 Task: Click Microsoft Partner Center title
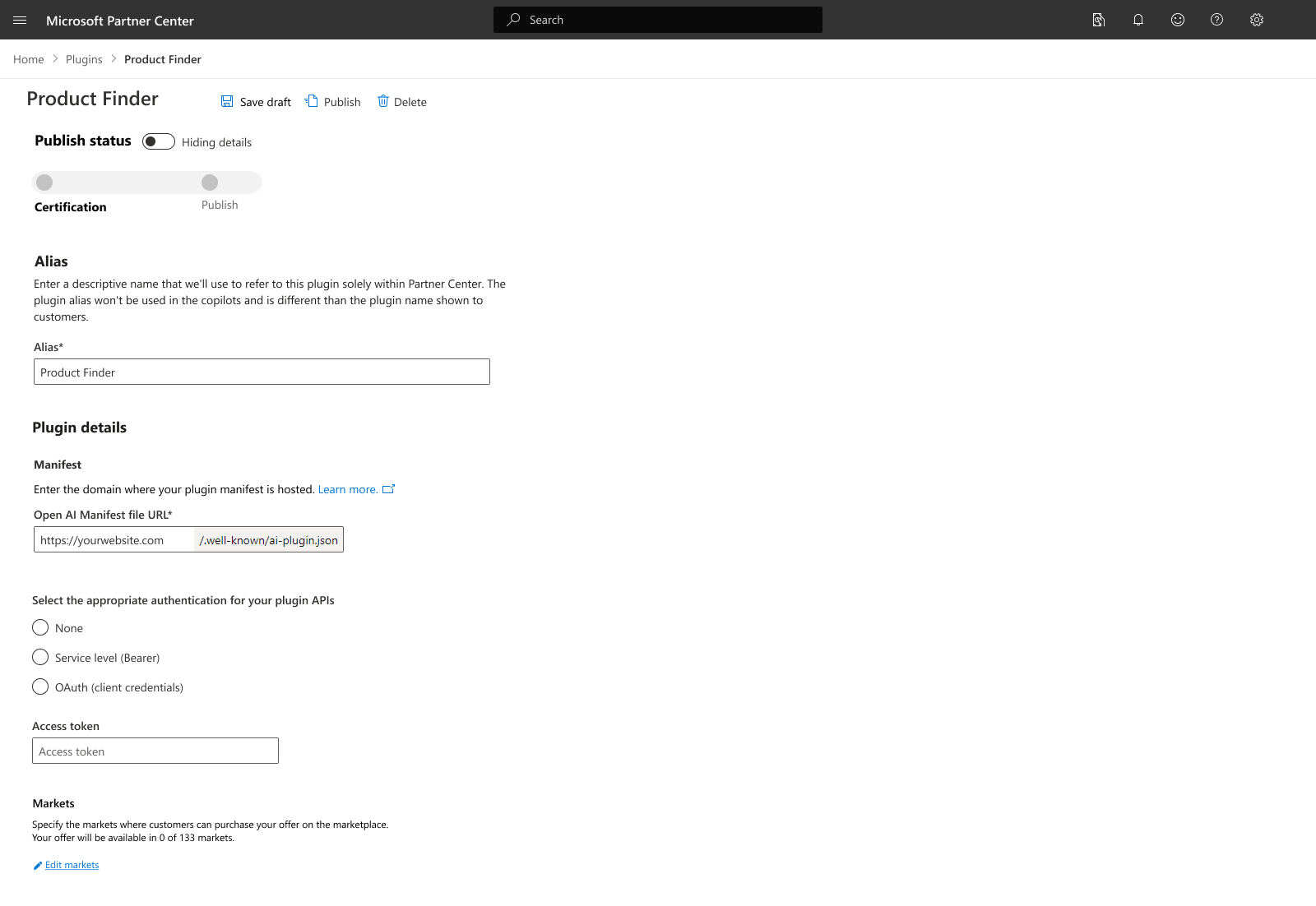click(x=120, y=21)
